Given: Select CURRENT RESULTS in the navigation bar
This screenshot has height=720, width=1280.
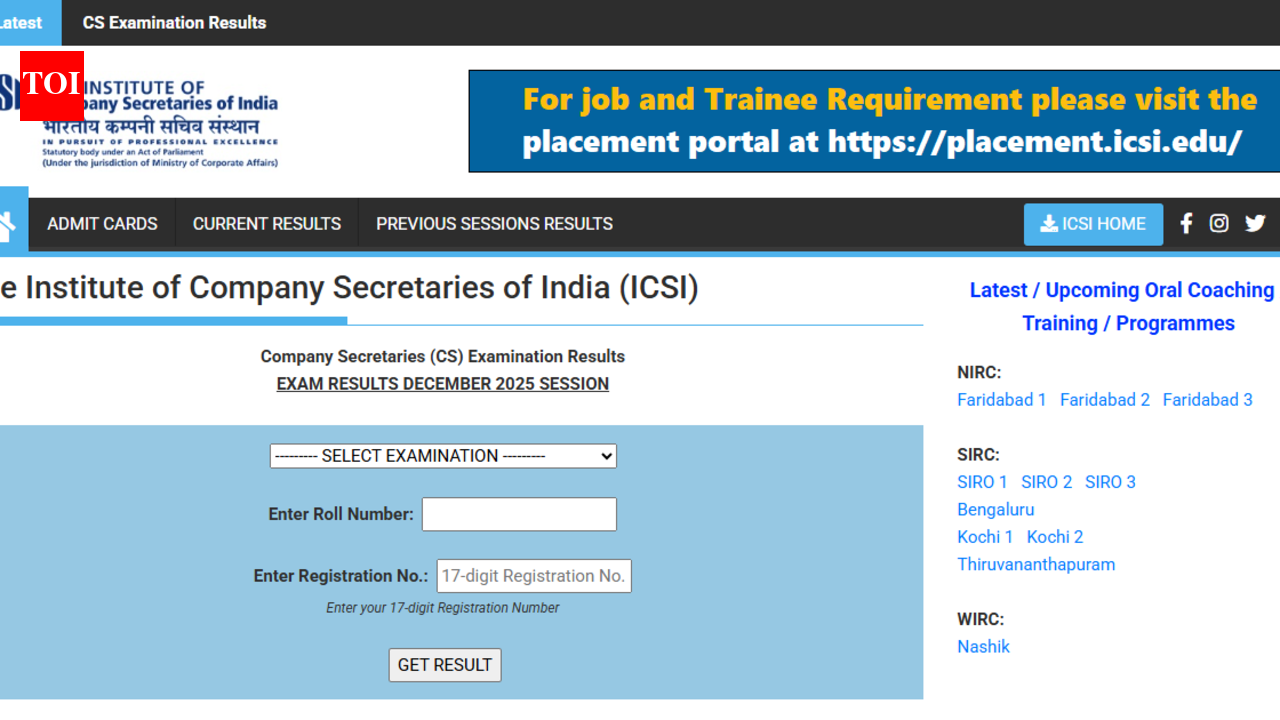Looking at the screenshot, I should pos(266,224).
